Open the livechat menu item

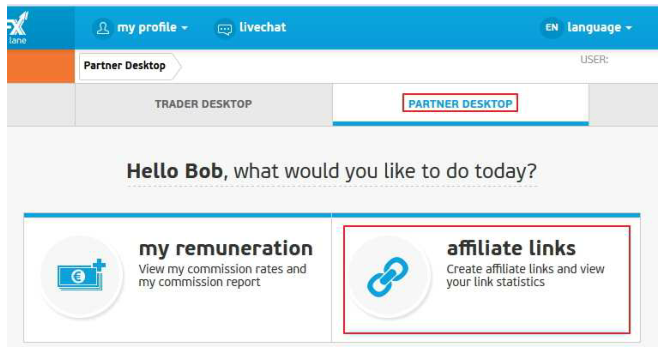pos(250,28)
